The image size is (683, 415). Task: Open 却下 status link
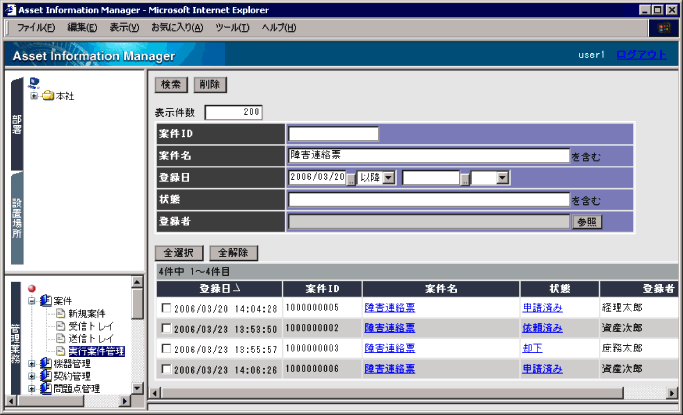pos(532,348)
